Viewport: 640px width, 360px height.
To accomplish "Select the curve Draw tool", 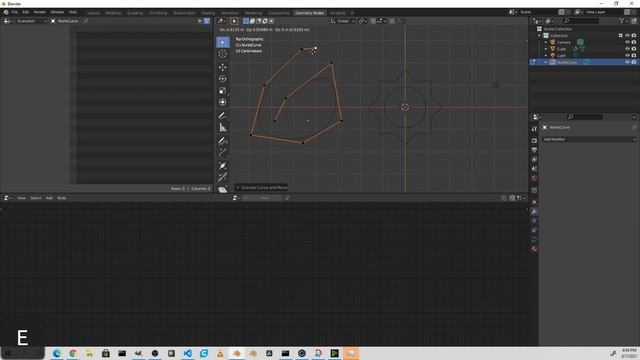I will tap(222, 141).
